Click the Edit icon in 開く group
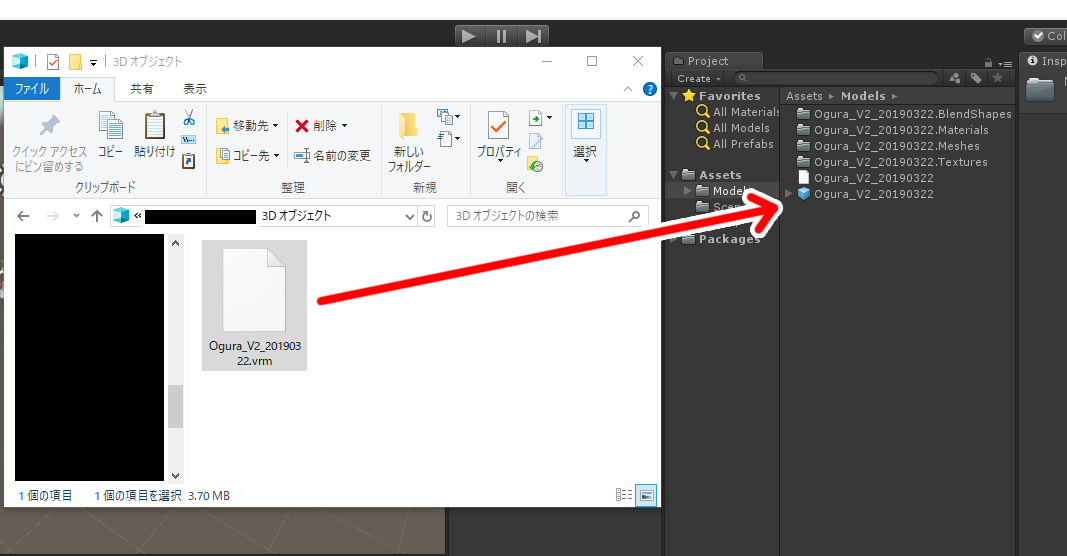This screenshot has height=556, width=1067. click(536, 141)
